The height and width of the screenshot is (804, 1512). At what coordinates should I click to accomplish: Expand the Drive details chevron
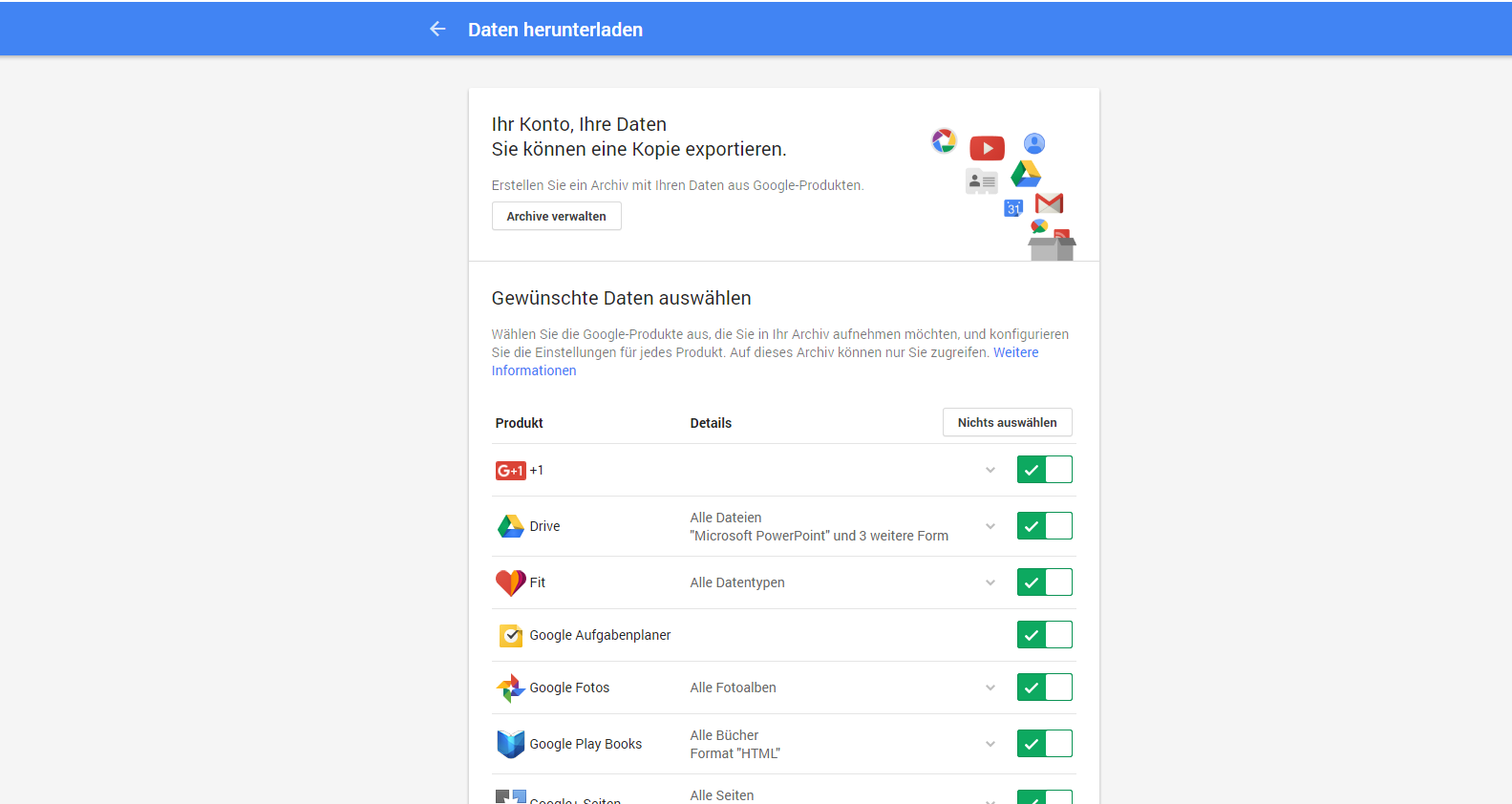pos(990,526)
